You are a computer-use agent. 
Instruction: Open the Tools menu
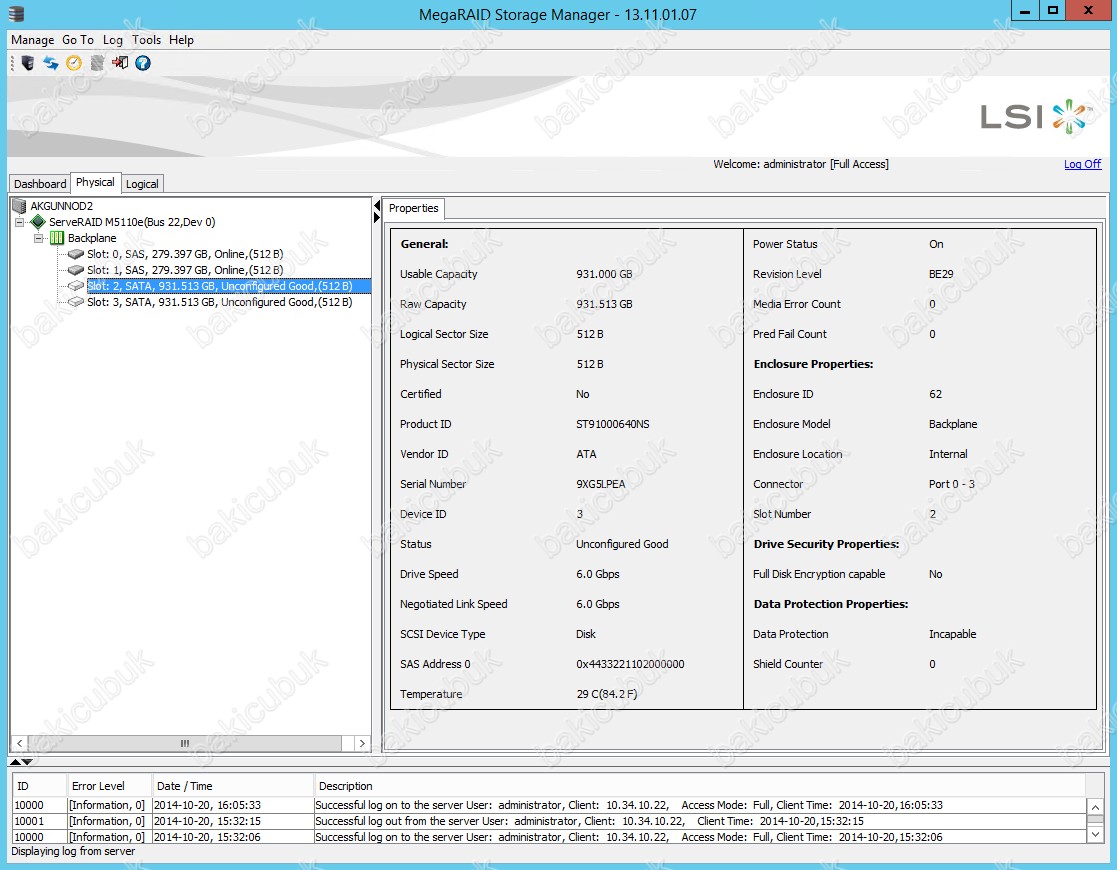(146, 40)
